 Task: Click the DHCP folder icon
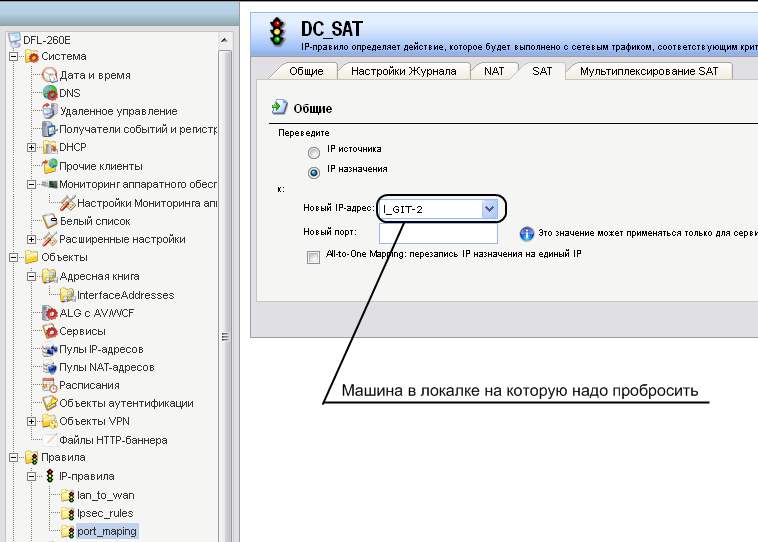coord(50,147)
